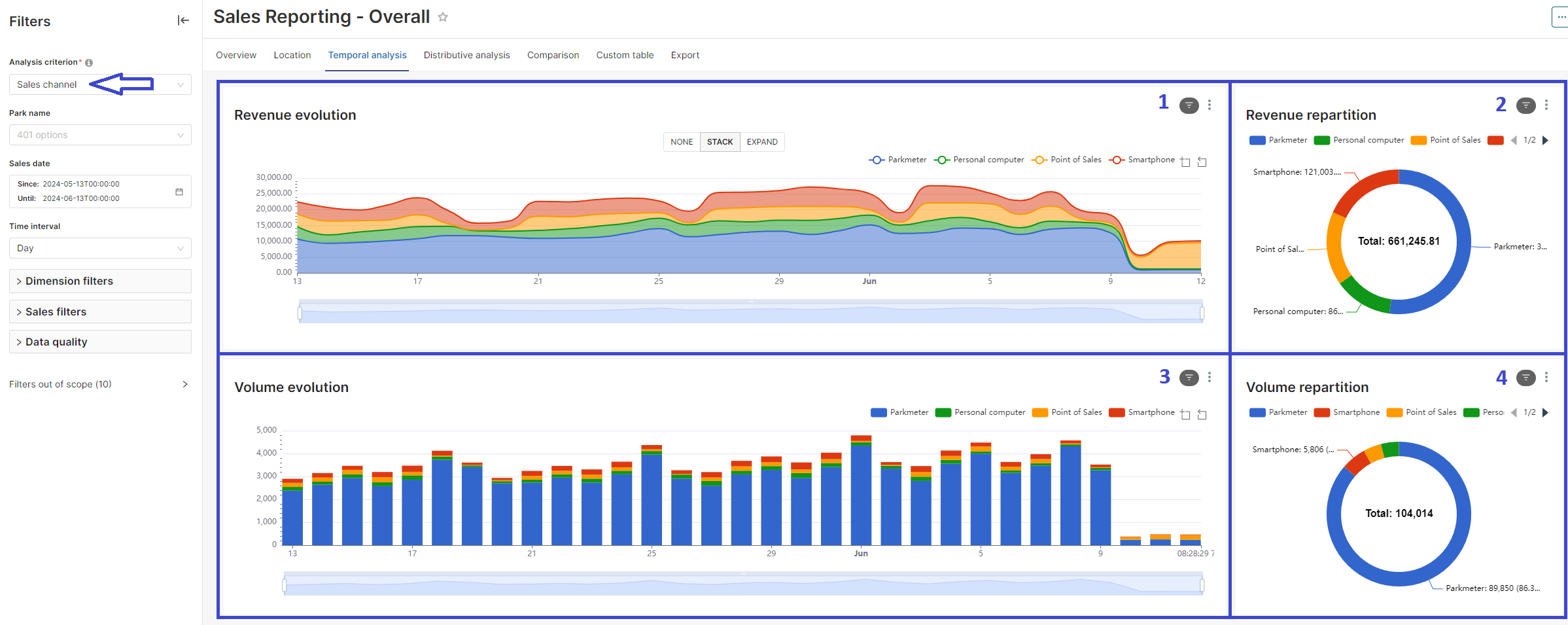Toggle Smartphone series in Revenue evolution legend
This screenshot has height=625, width=1568.
[1142, 160]
